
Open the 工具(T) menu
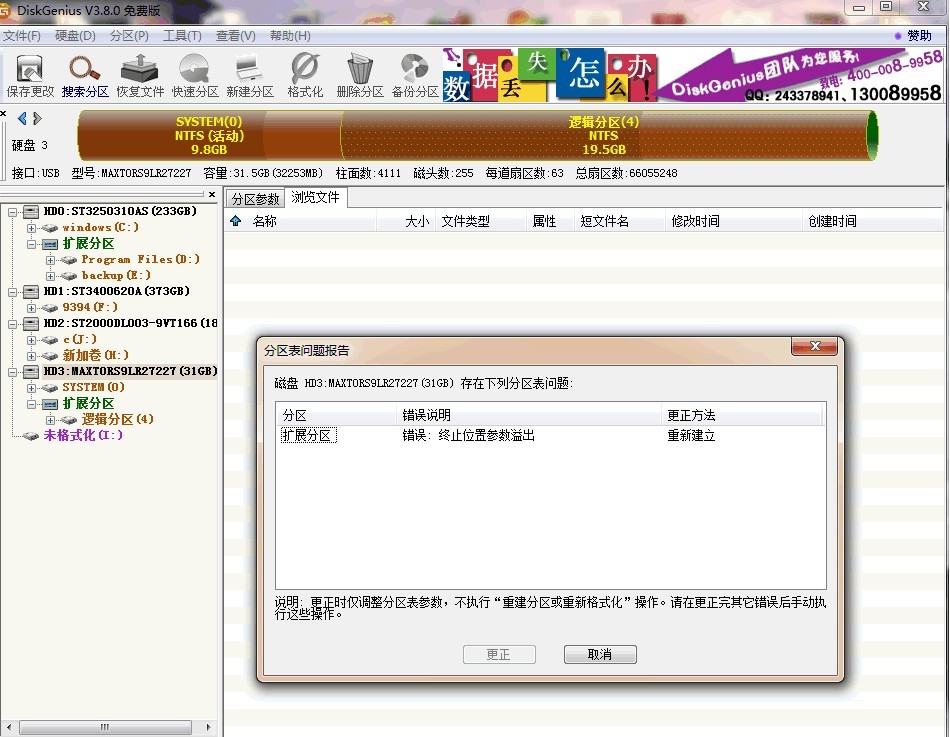point(182,36)
